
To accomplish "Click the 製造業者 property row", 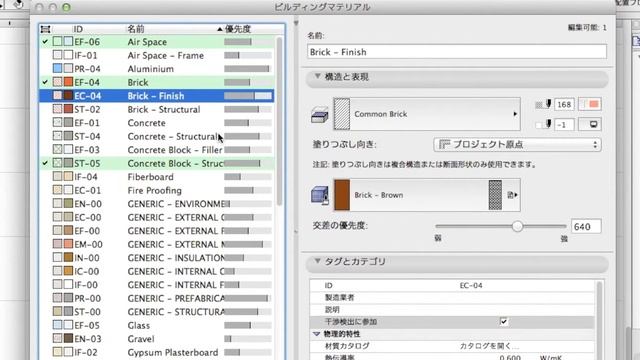I will [x=452, y=298].
